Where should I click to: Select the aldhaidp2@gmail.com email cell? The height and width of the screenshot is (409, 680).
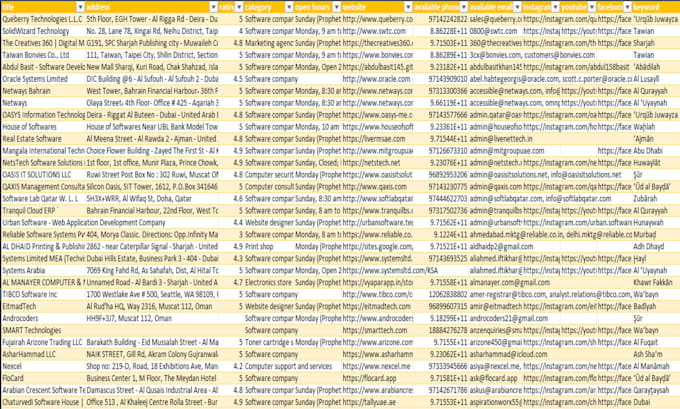(x=501, y=246)
